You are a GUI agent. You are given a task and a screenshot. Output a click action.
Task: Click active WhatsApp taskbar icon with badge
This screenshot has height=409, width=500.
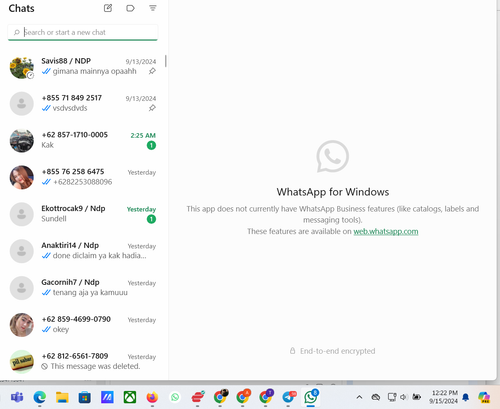tap(311, 397)
